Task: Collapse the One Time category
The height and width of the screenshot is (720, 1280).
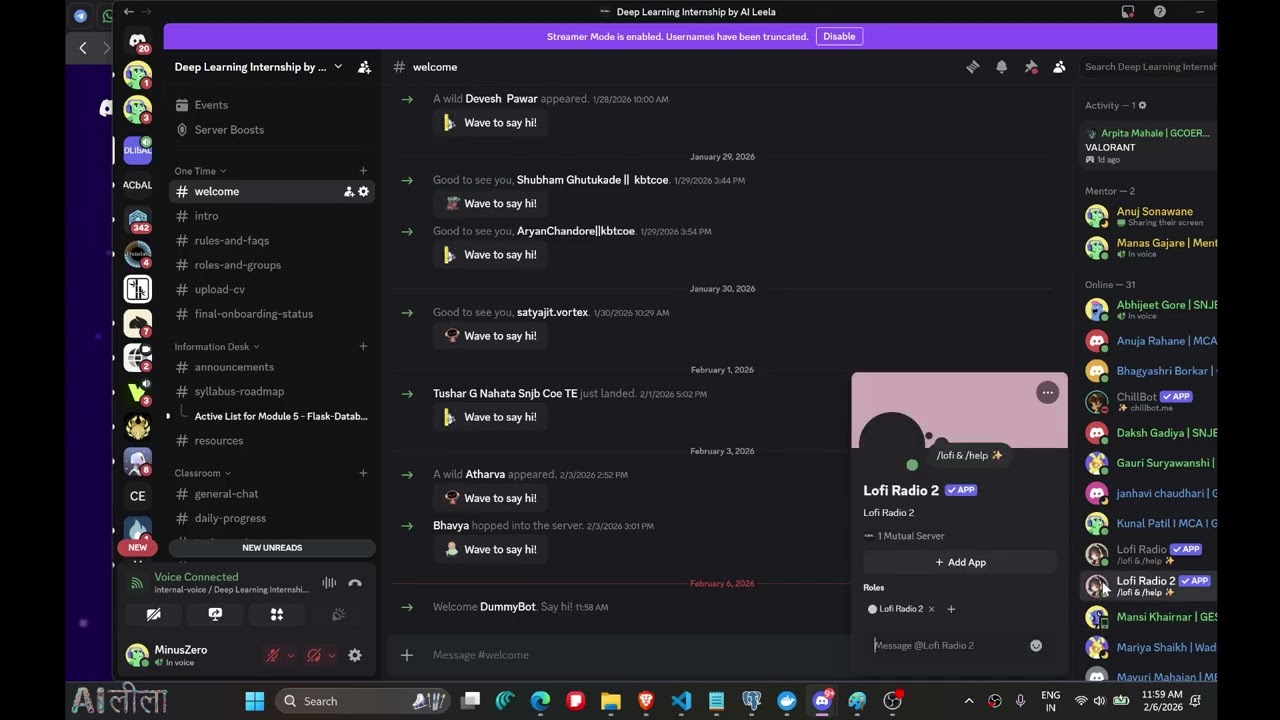Action: (200, 171)
